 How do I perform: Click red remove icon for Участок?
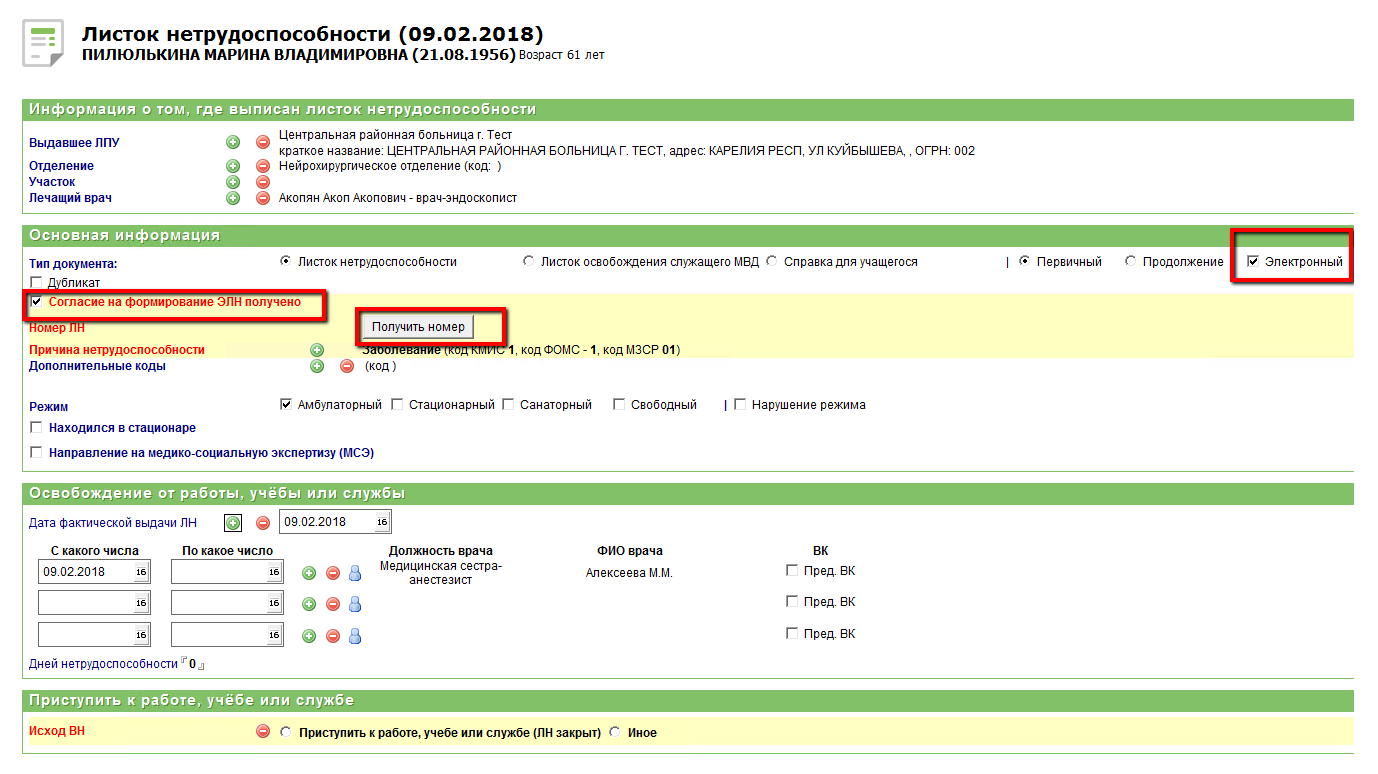(x=263, y=182)
